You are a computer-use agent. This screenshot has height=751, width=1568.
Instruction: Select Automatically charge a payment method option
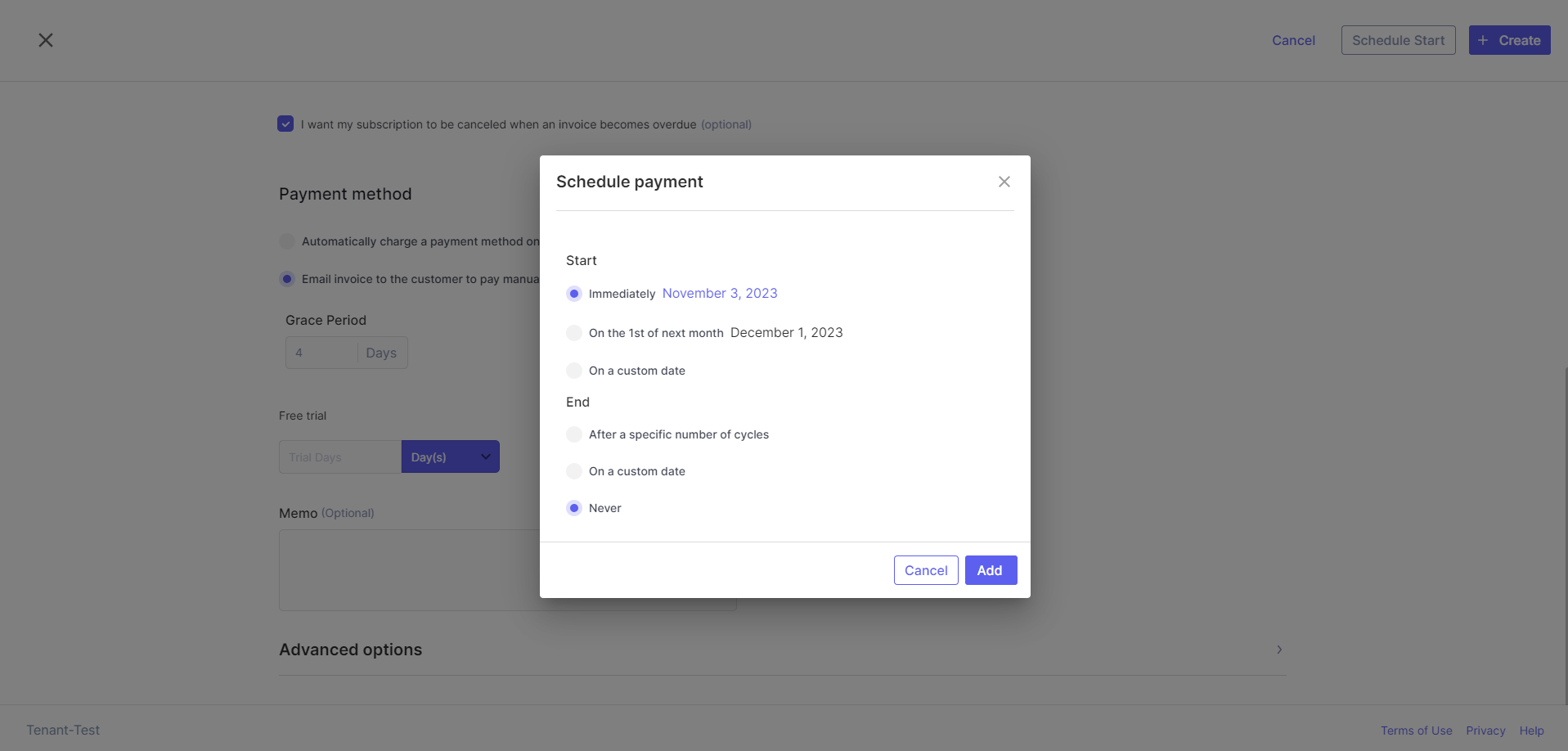287,241
